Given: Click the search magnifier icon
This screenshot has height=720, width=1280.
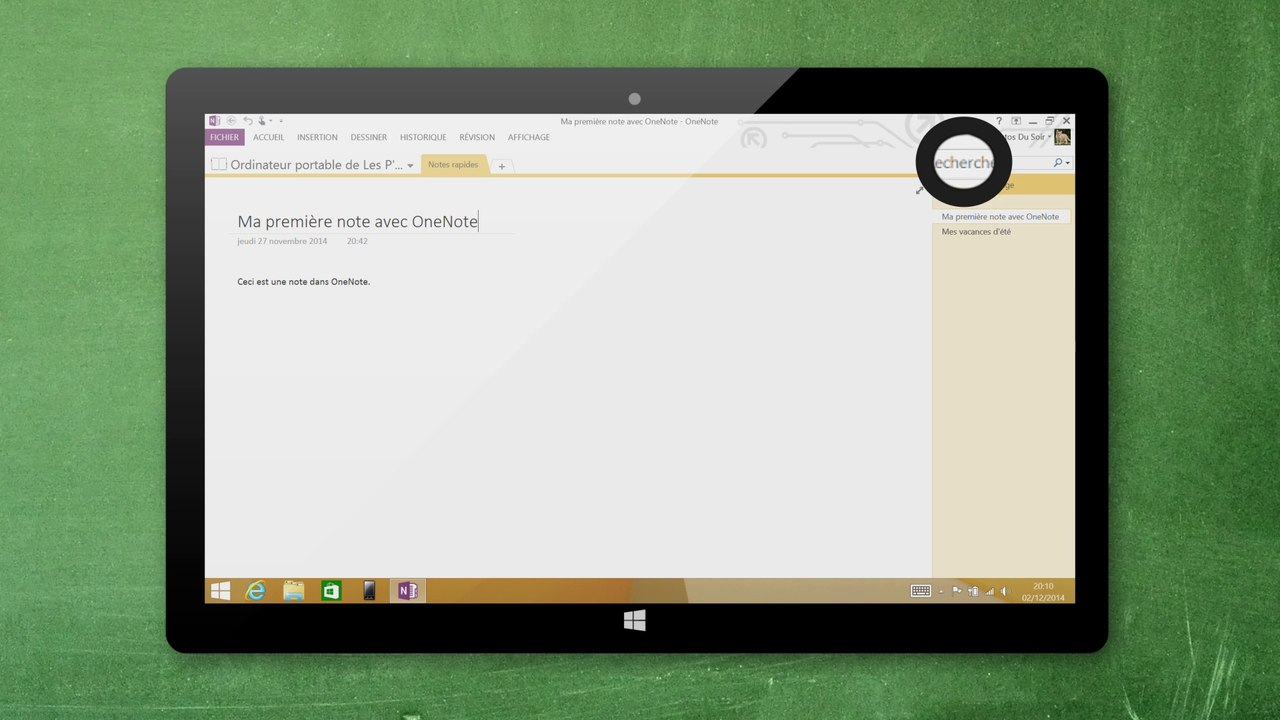Looking at the screenshot, I should coord(1058,162).
